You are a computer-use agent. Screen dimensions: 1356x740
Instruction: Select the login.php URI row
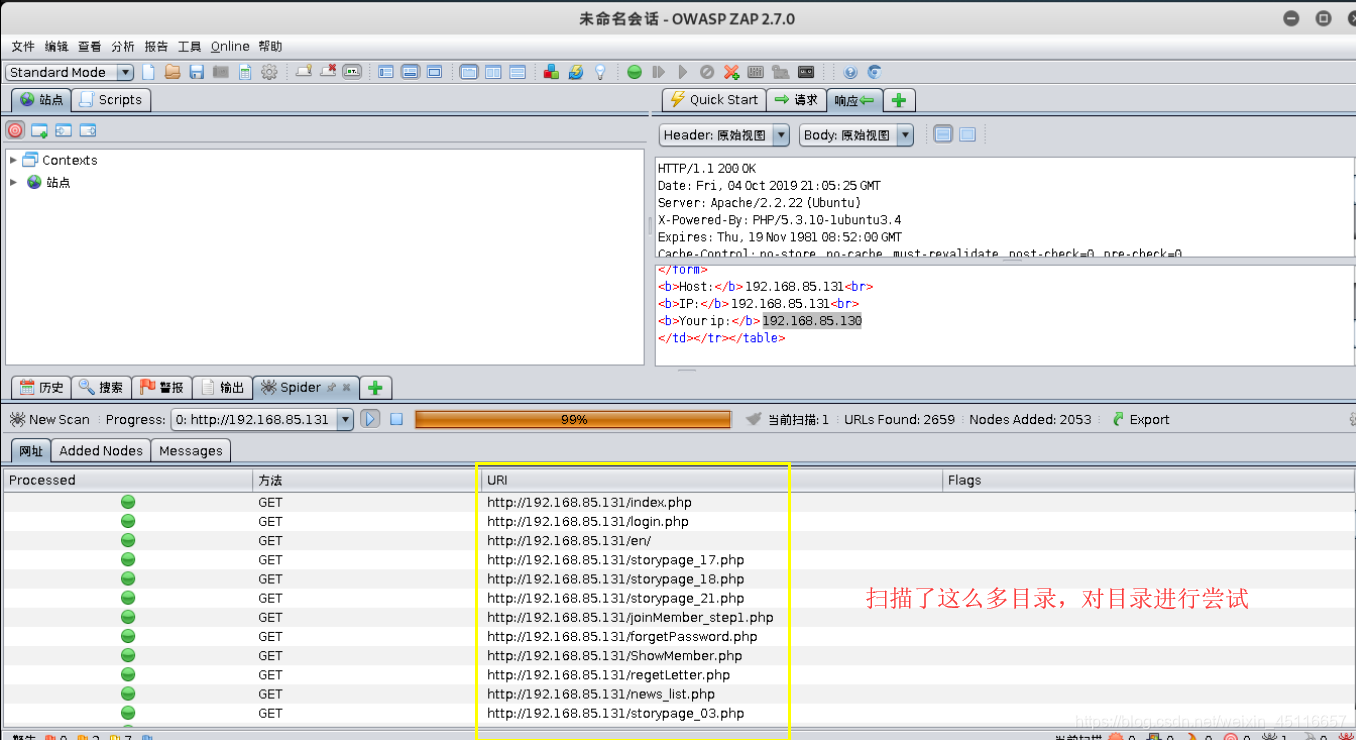[x=678, y=521]
